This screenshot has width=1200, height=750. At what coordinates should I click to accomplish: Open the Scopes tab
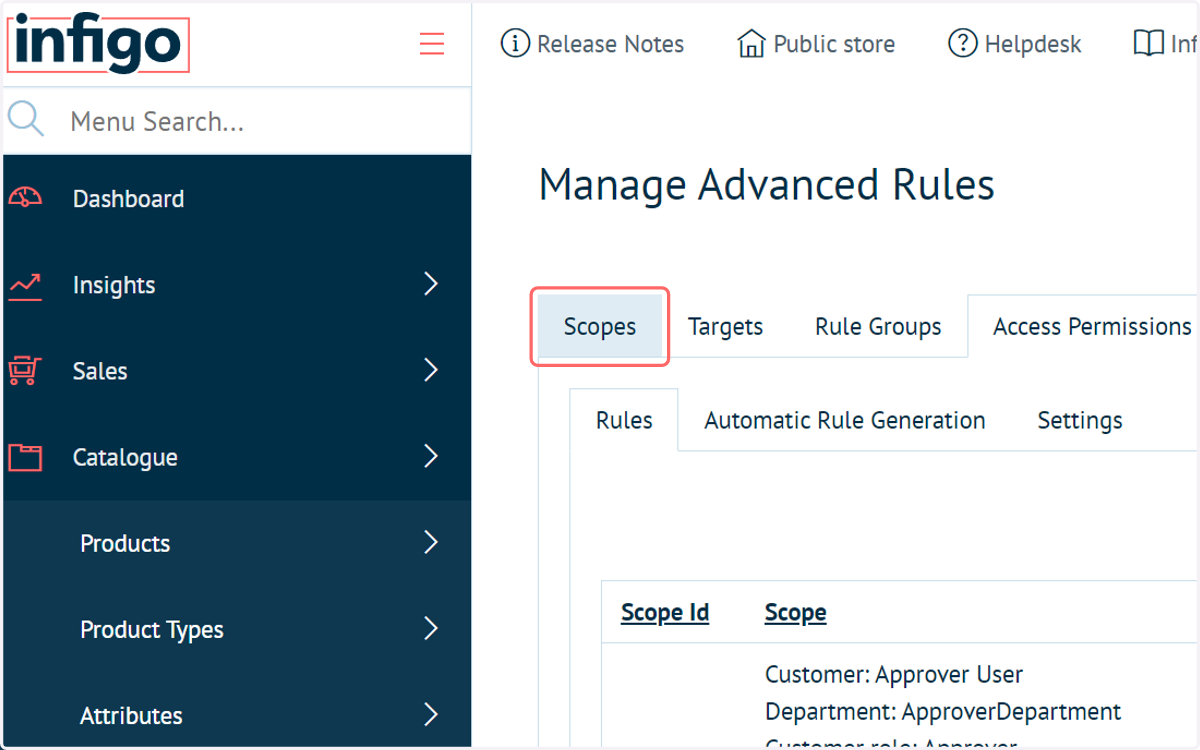pos(600,327)
